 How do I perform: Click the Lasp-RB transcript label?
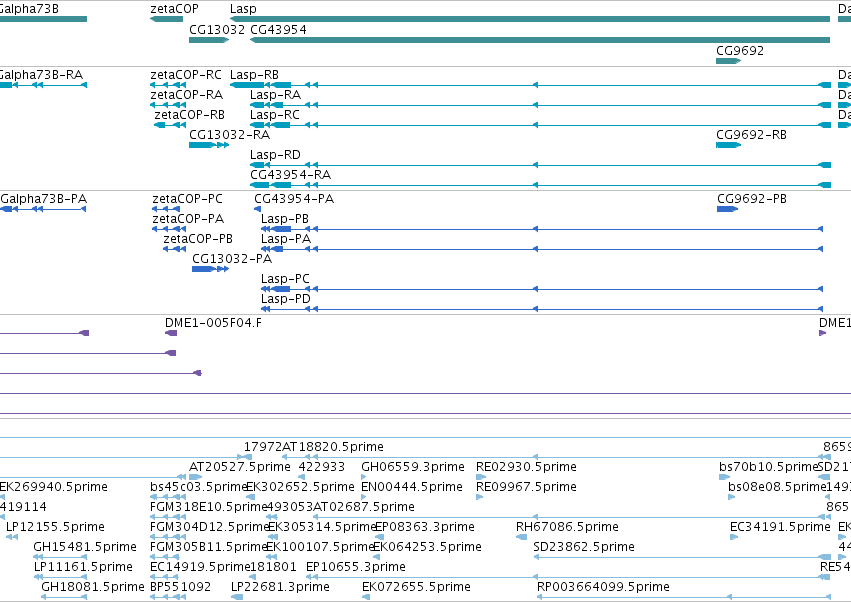pos(255,75)
